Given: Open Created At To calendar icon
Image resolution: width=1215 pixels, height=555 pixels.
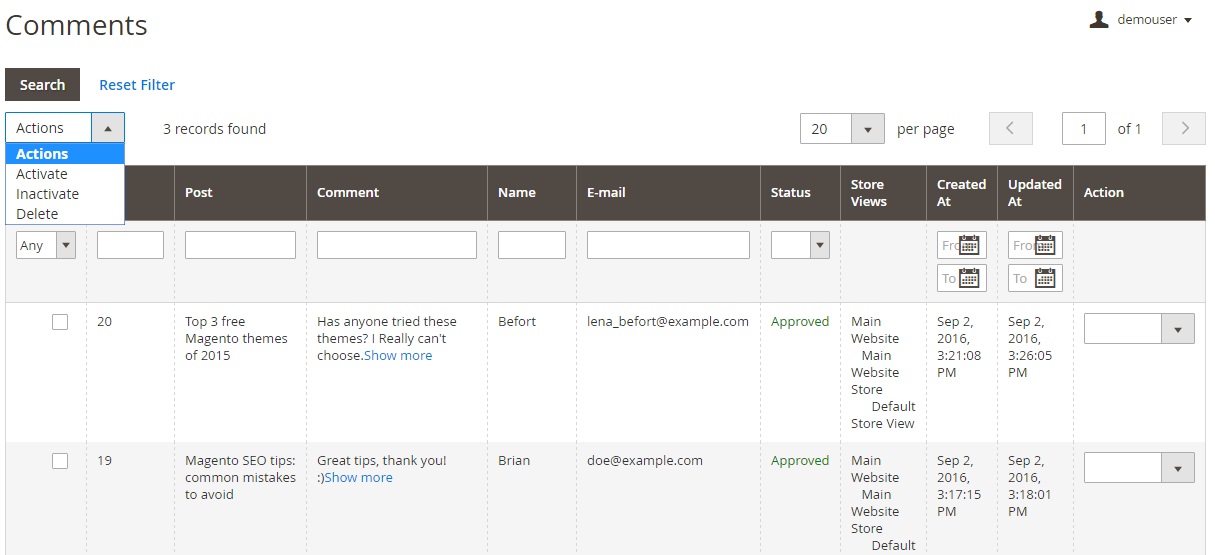Looking at the screenshot, I should 970,278.
